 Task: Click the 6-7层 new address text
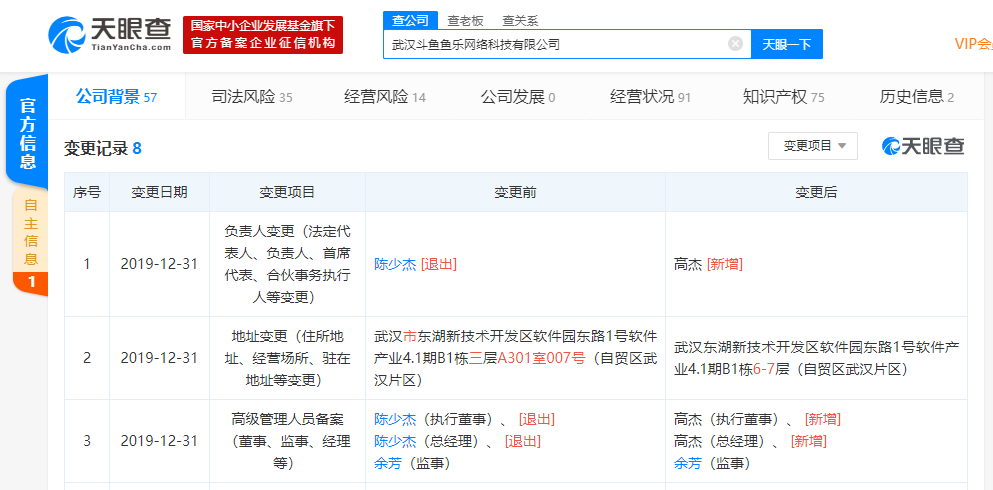[771, 370]
